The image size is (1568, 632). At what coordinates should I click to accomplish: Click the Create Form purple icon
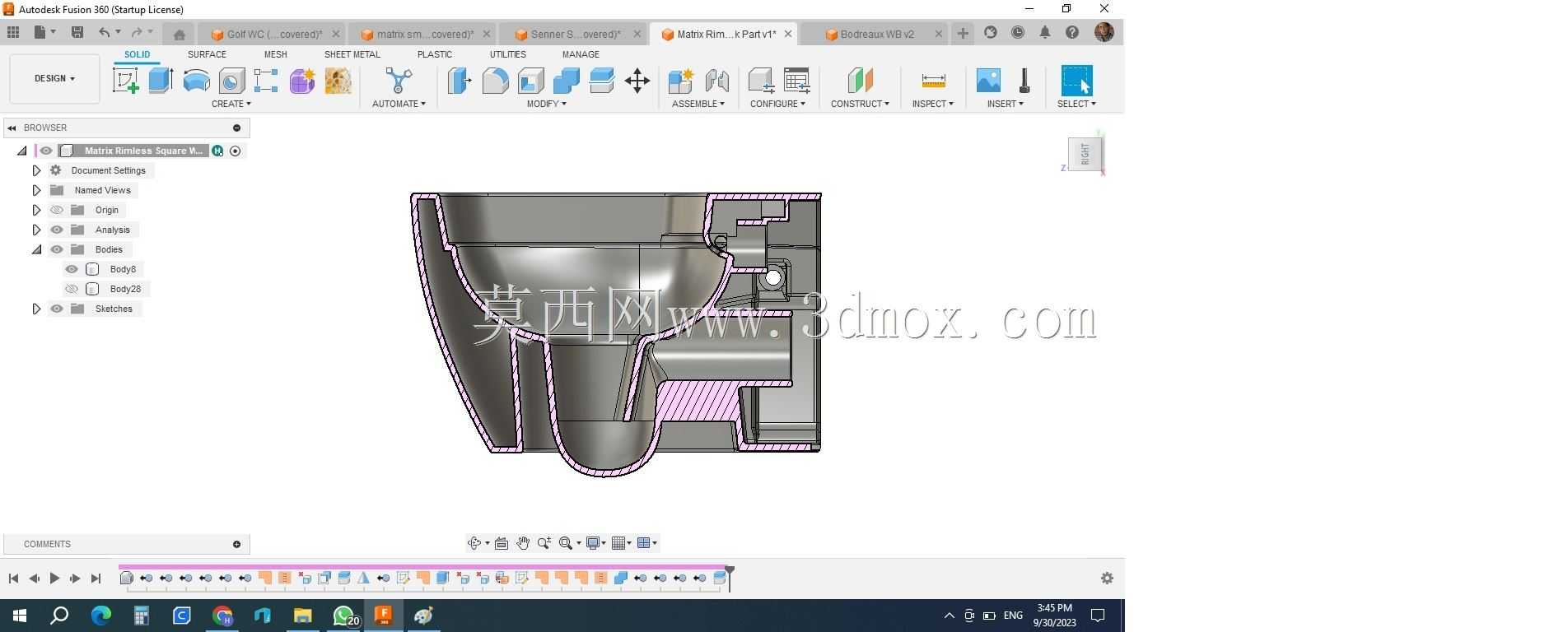pos(301,81)
